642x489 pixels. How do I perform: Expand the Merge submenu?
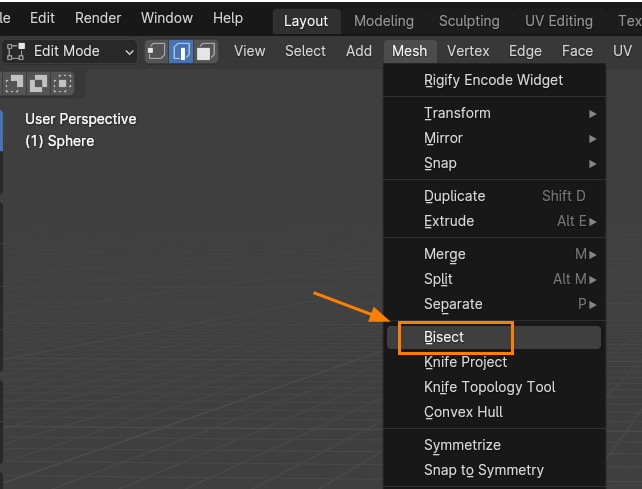(494, 254)
